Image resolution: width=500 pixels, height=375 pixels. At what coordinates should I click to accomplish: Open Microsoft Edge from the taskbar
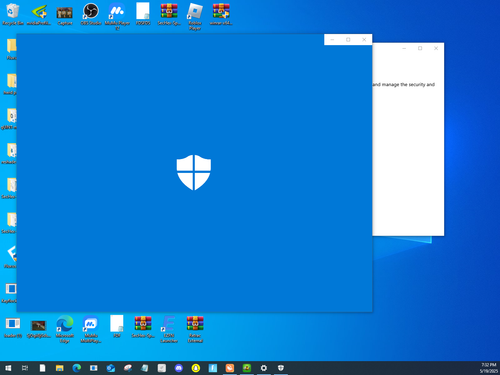77,368
